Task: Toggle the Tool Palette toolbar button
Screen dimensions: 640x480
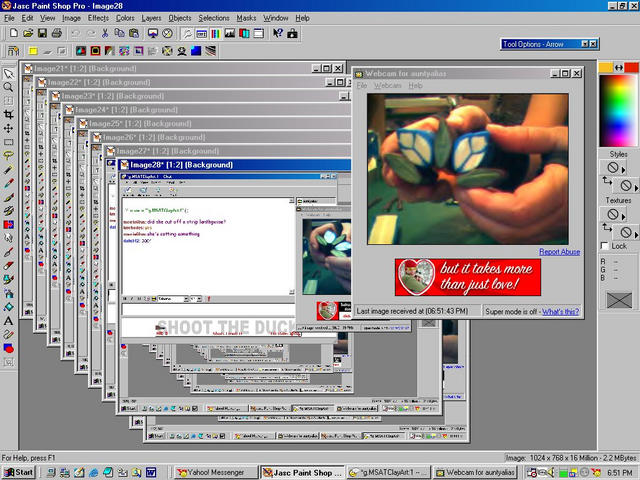Action: [x=187, y=33]
